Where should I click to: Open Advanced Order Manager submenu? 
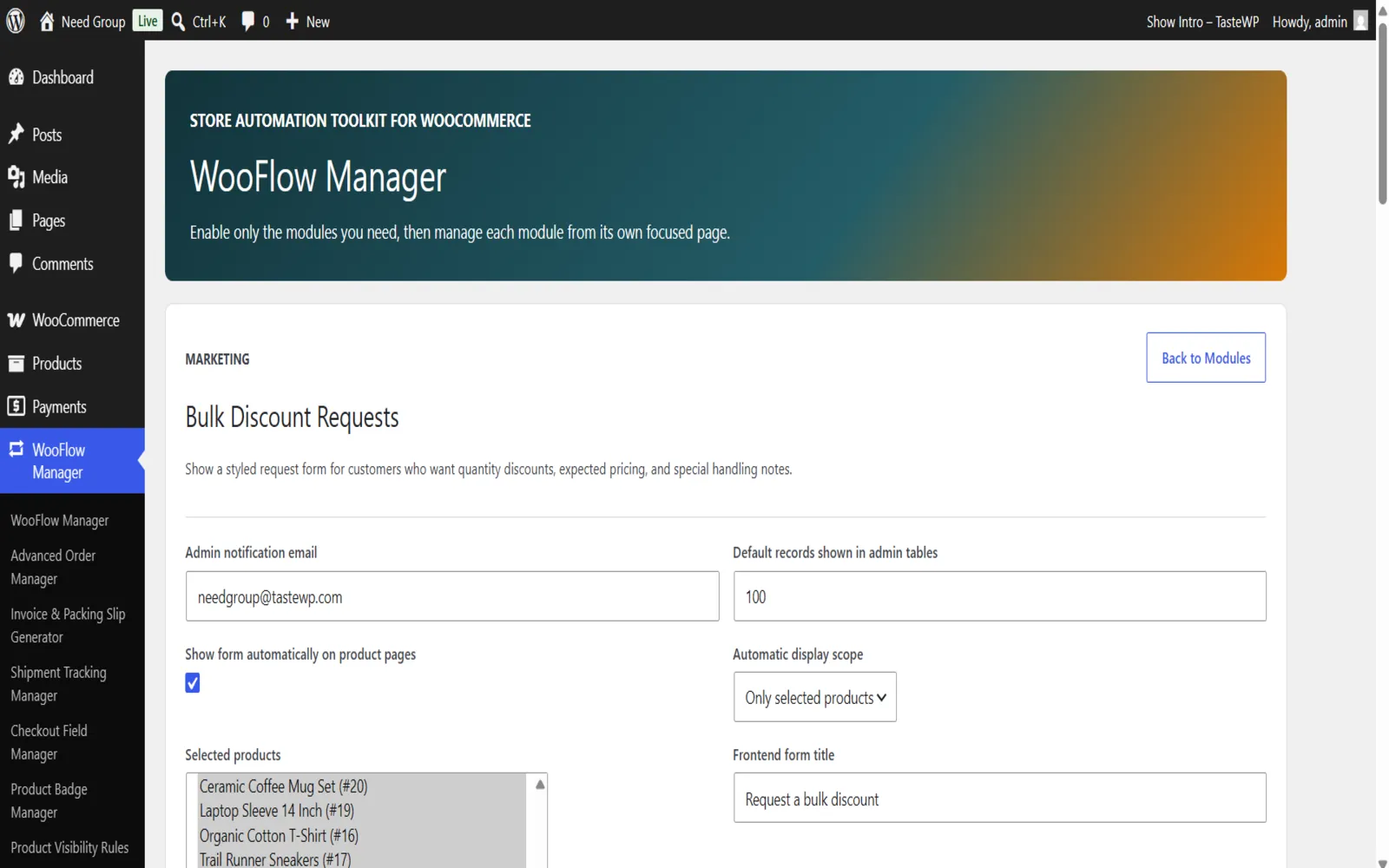[53, 567]
